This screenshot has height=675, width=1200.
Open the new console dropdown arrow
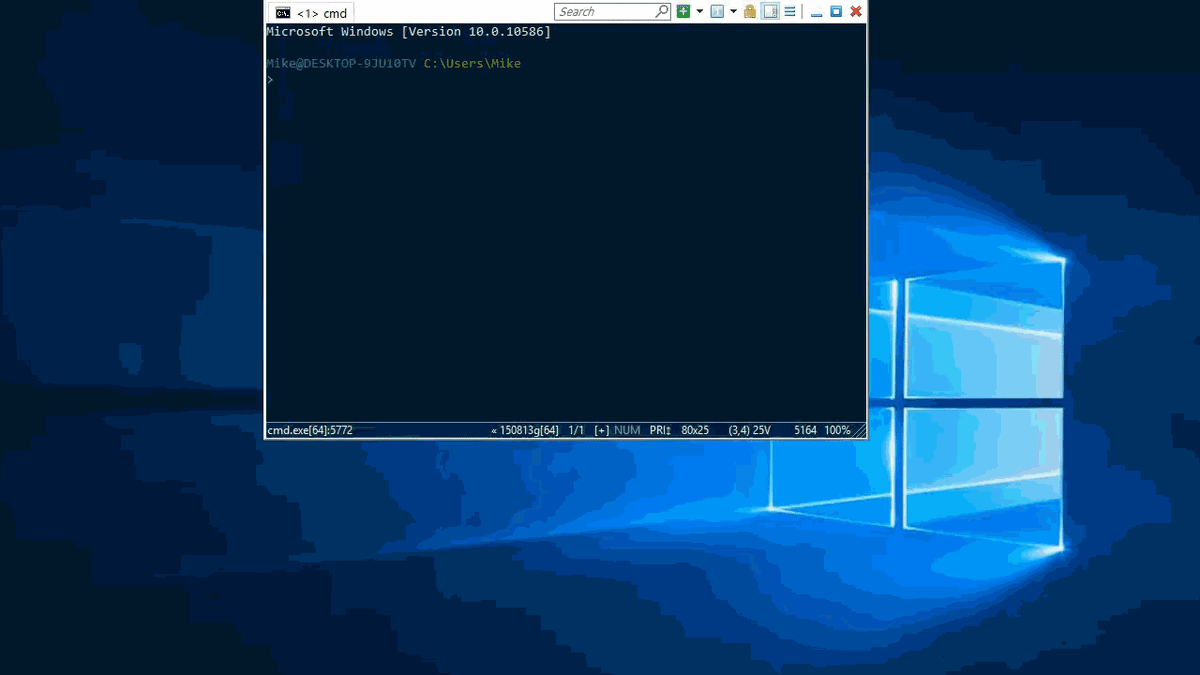pos(700,12)
